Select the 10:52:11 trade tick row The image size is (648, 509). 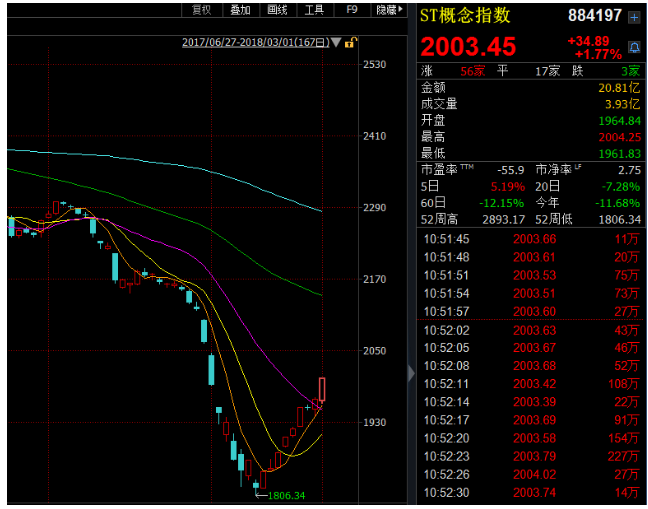pos(530,383)
